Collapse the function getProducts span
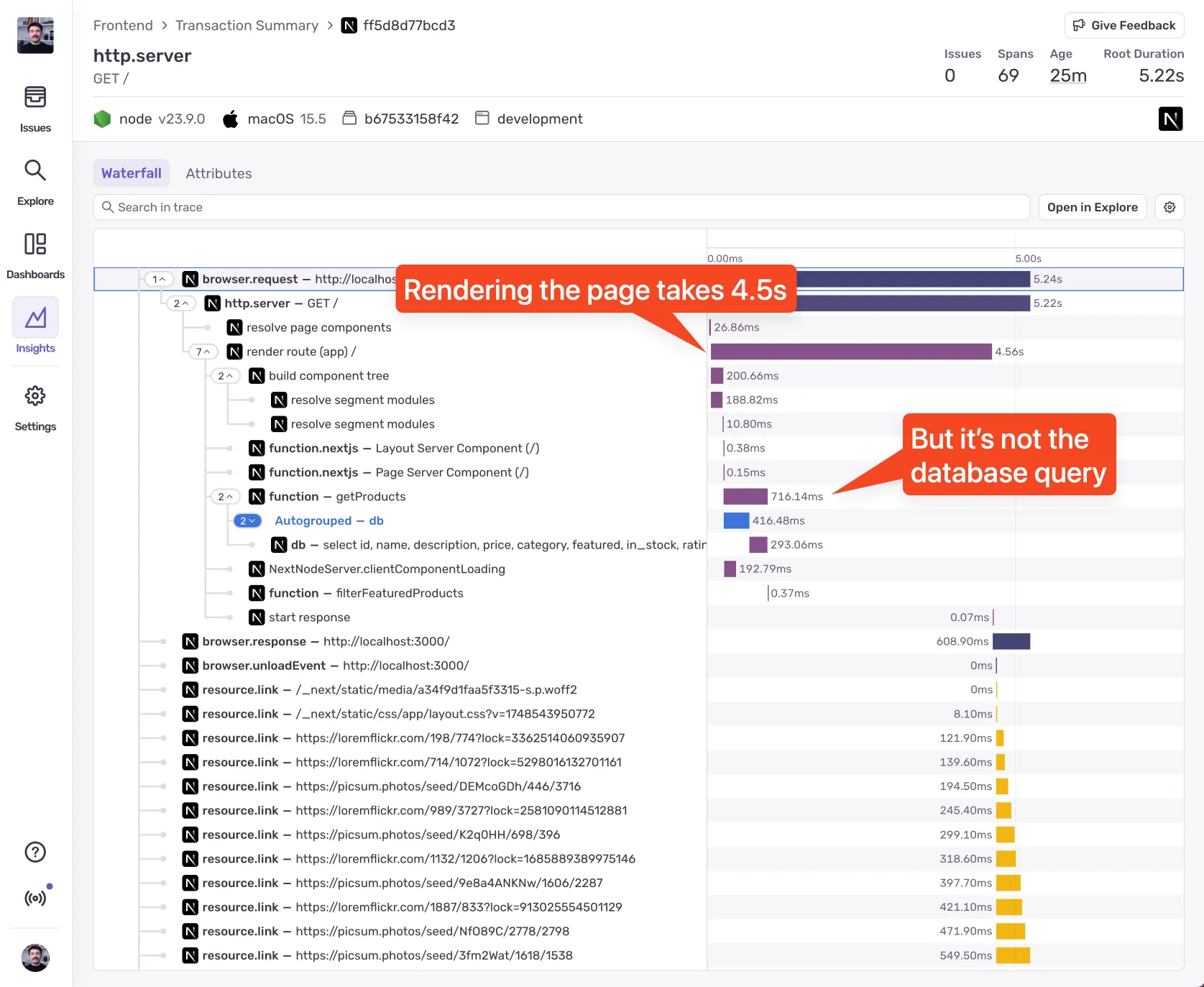The image size is (1204, 987). click(225, 497)
